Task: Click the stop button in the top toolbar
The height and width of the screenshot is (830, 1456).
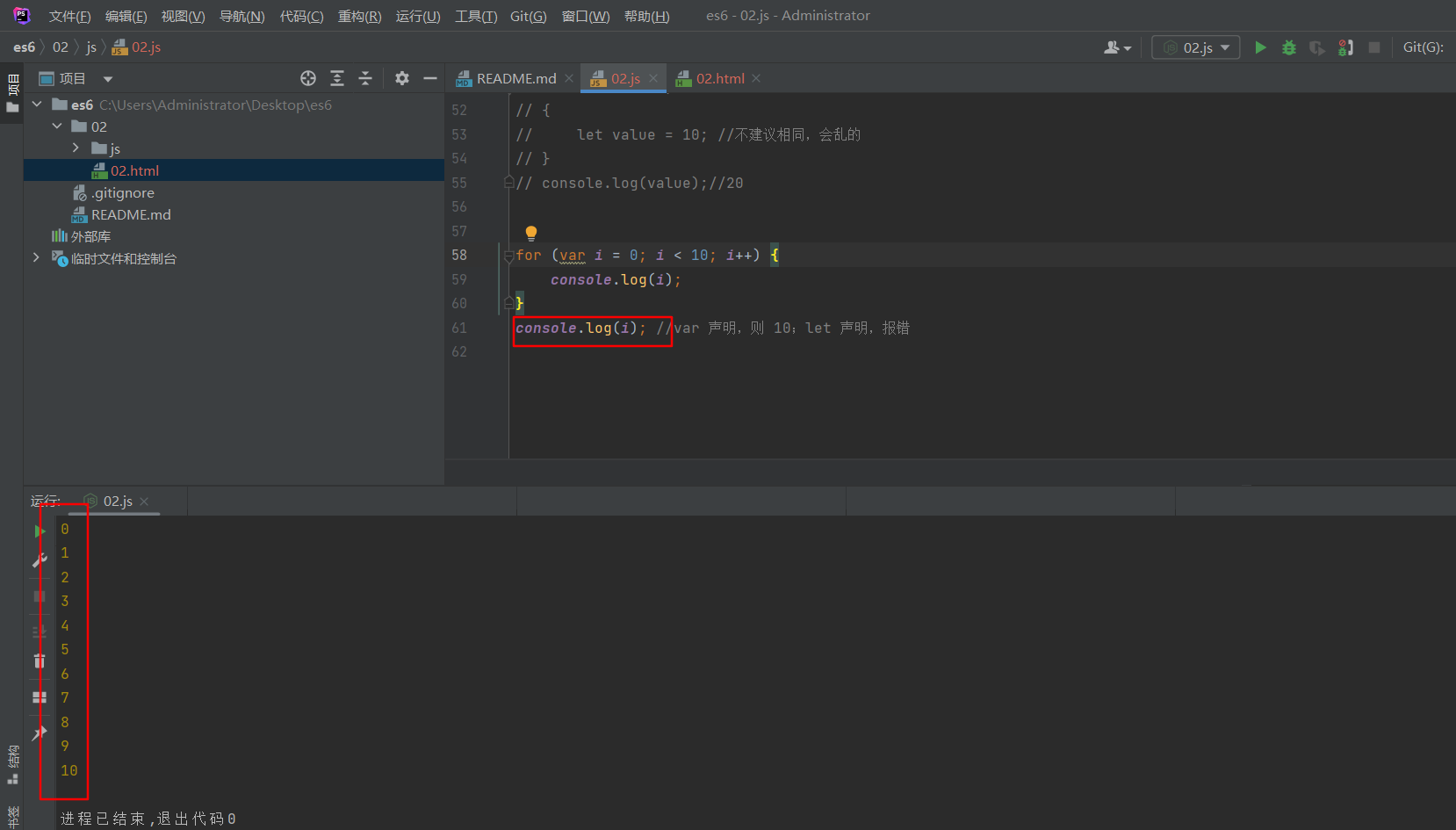Action: [x=1374, y=47]
